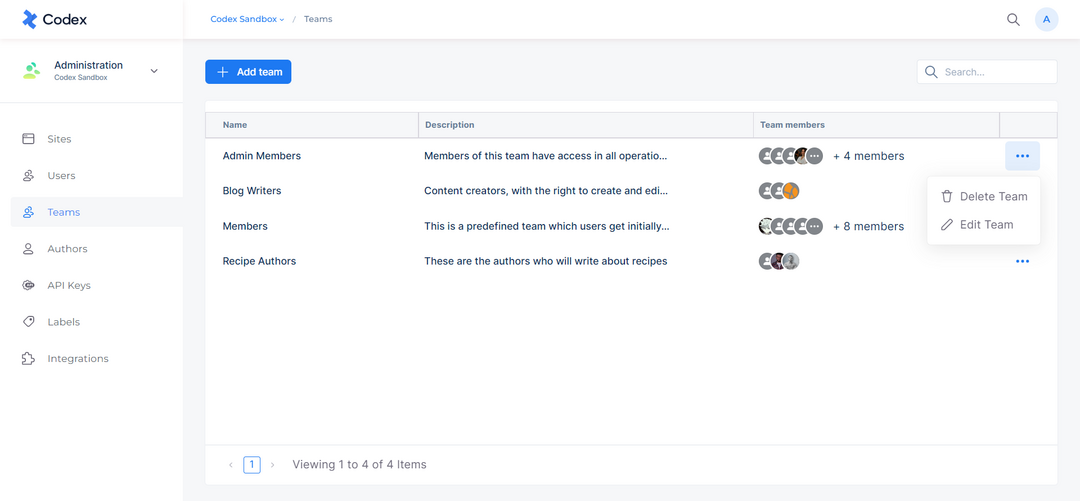
Task: Click "Viewing 1 to 4 of 4 Items" text
Action: tap(360, 465)
